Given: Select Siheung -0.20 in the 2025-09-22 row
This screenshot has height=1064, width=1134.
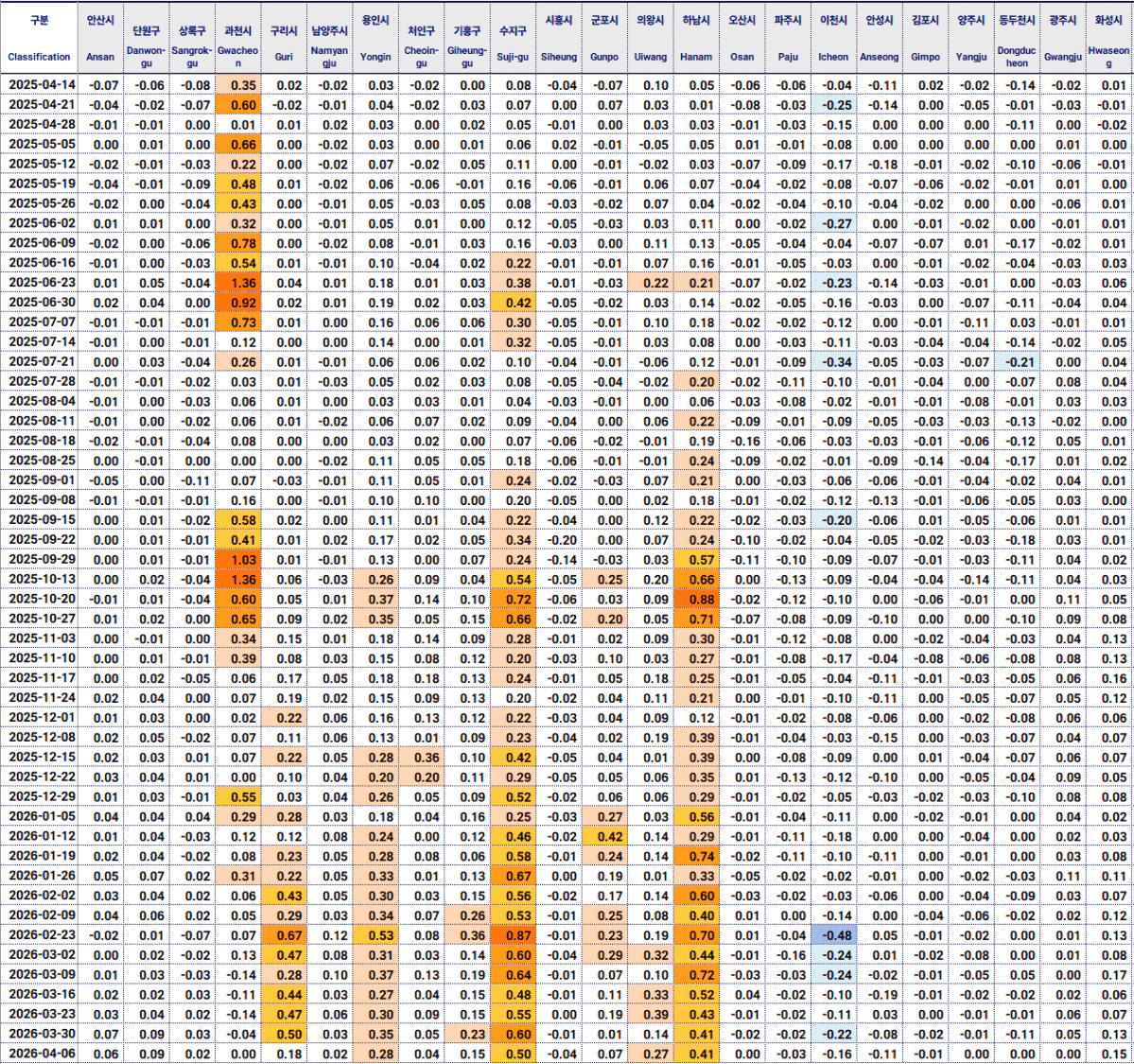Looking at the screenshot, I should [x=559, y=540].
